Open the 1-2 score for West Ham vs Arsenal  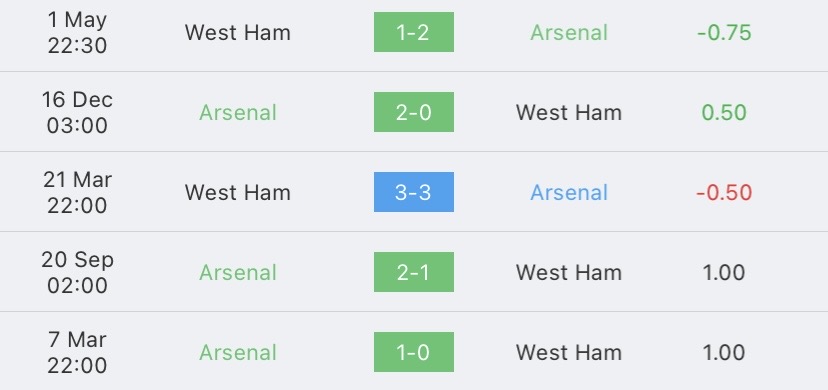tap(413, 32)
